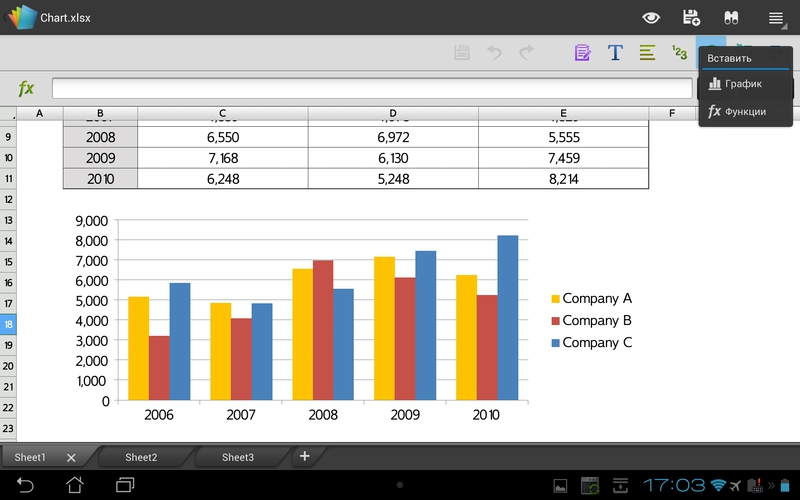The height and width of the screenshot is (500, 800).
Task: Click Company A yellow legend swatch
Action: 556,299
